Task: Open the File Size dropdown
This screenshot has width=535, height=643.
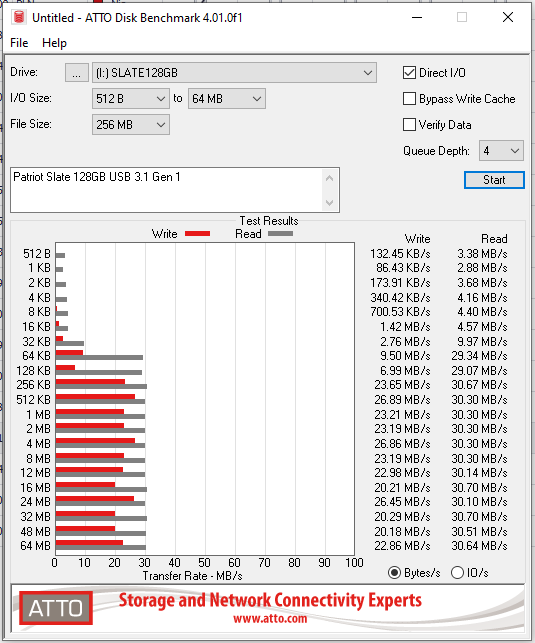Action: click(x=130, y=125)
